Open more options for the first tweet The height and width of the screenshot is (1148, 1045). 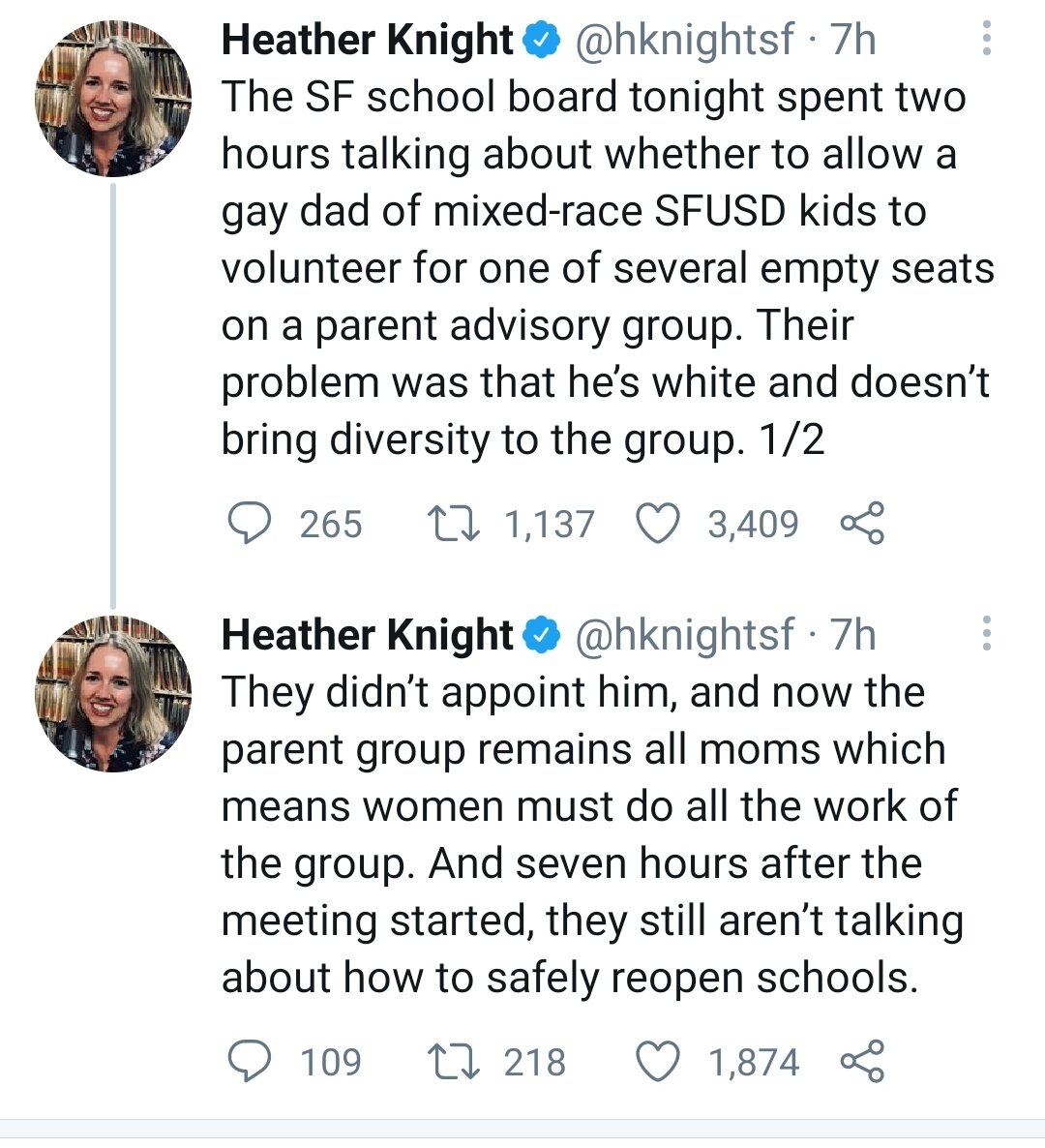pyautogui.click(x=986, y=40)
